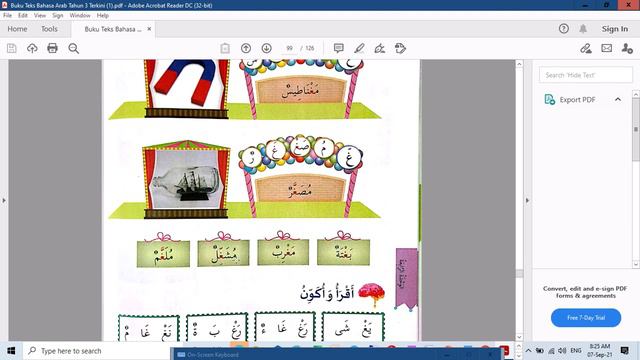Open the Sign menu
The height and width of the screenshot is (360, 640).
tap(58, 15)
